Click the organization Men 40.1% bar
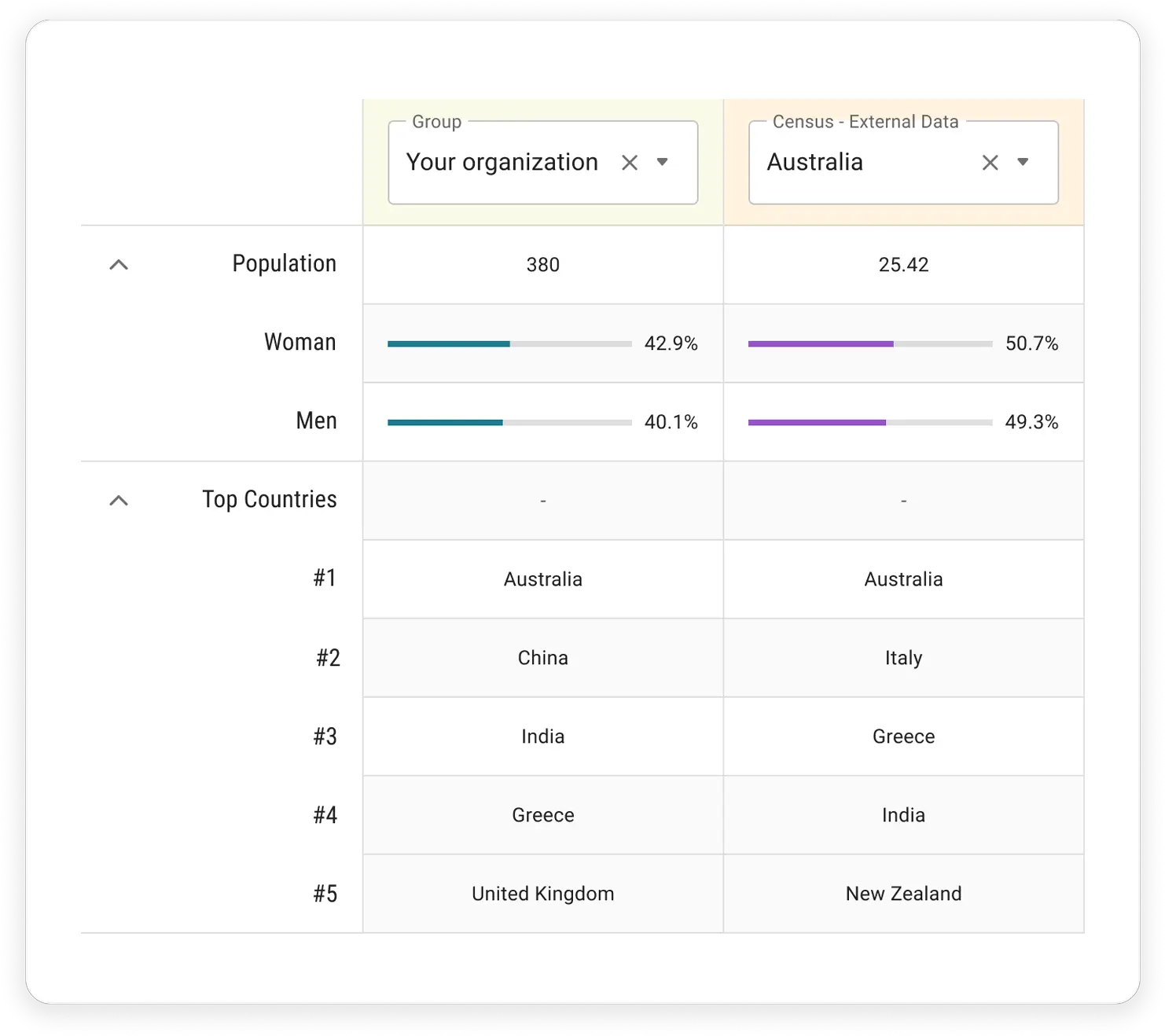This screenshot has height=1036, width=1165. coord(509,422)
